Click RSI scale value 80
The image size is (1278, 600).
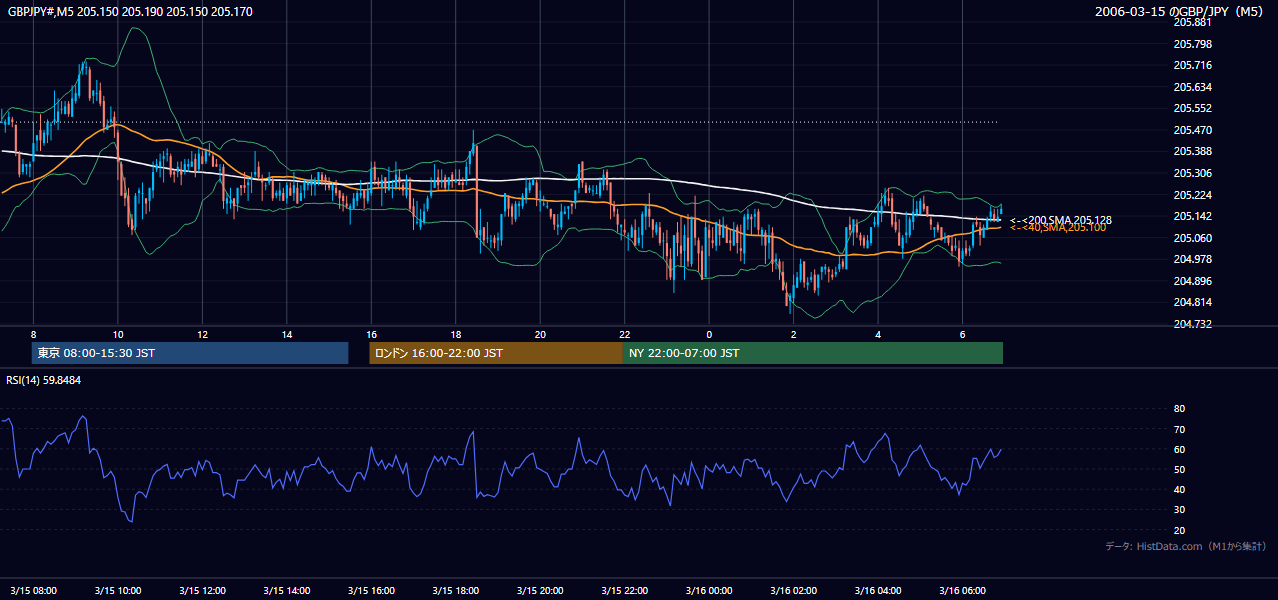click(x=1179, y=409)
